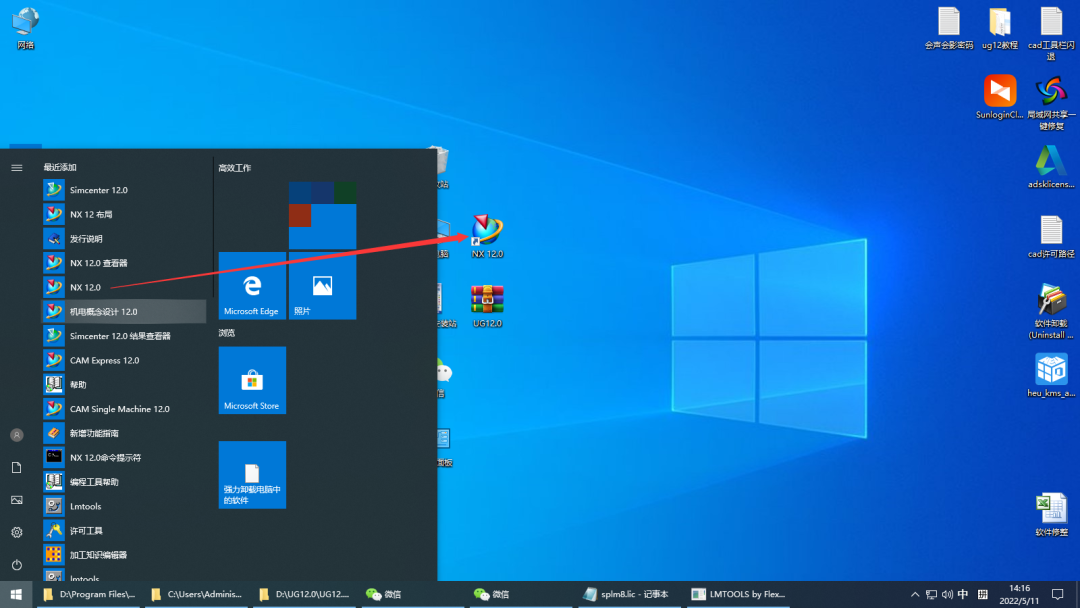Click Power icon in Start menu
Image resolution: width=1080 pixels, height=608 pixels.
click(x=17, y=565)
